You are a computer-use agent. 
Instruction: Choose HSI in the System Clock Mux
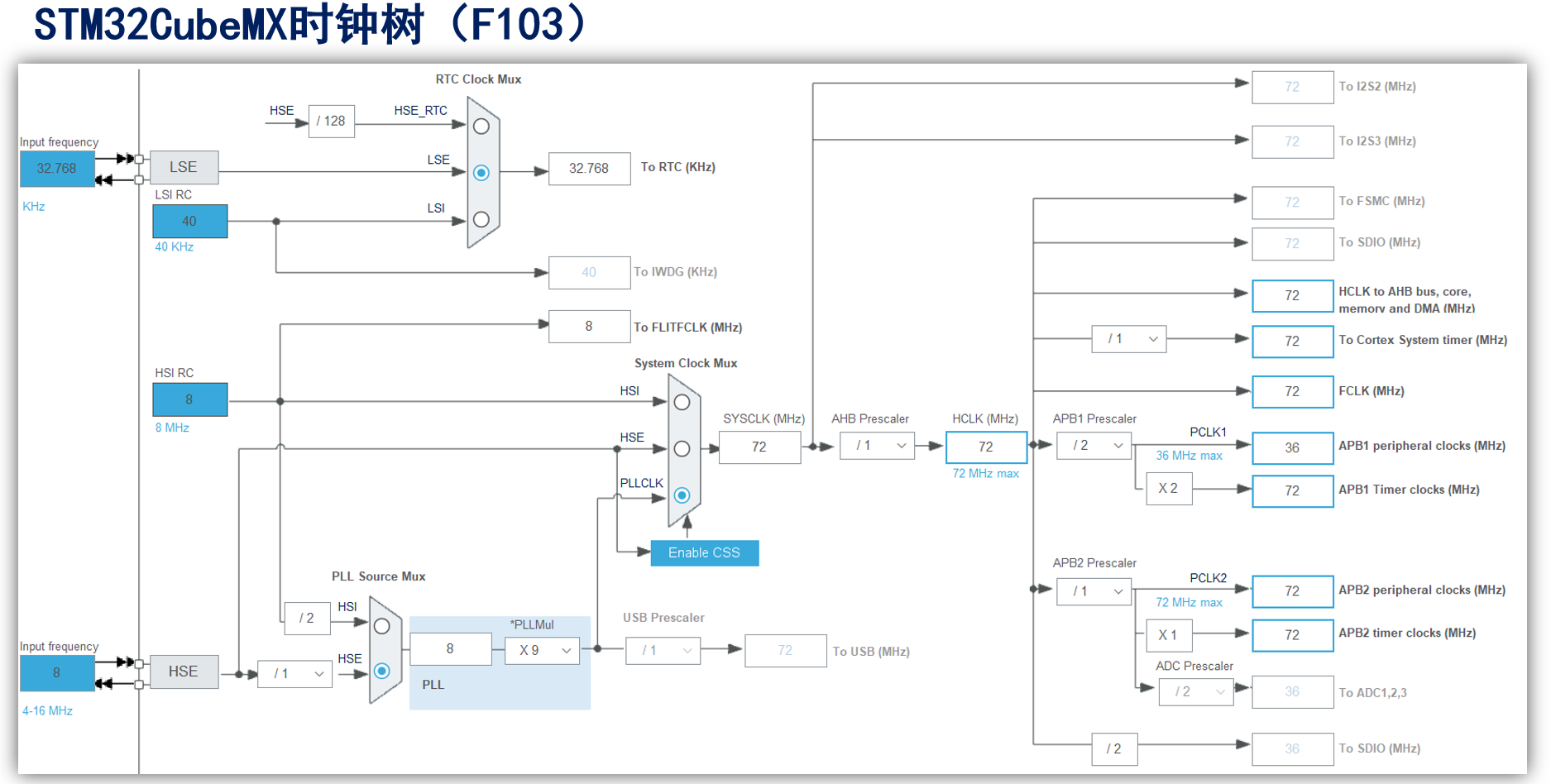(682, 403)
